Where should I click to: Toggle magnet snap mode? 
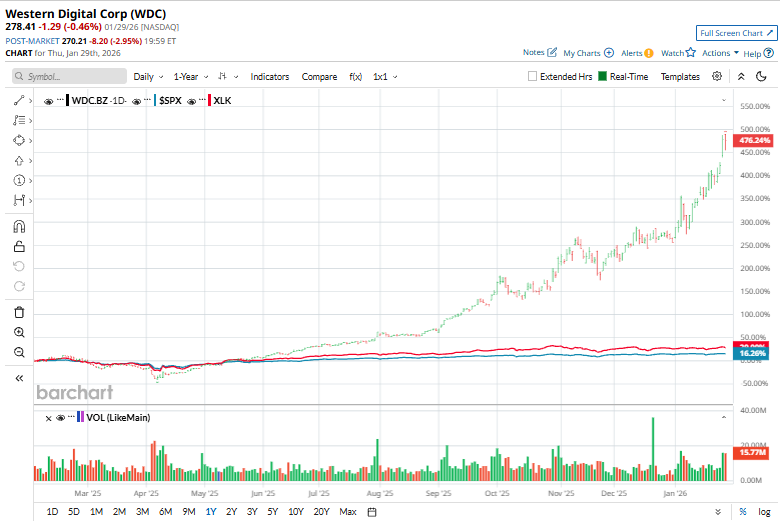pyautogui.click(x=19, y=227)
